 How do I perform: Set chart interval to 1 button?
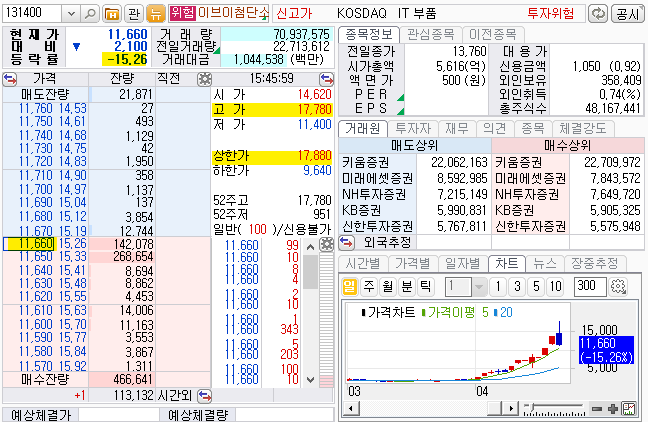click(498, 286)
